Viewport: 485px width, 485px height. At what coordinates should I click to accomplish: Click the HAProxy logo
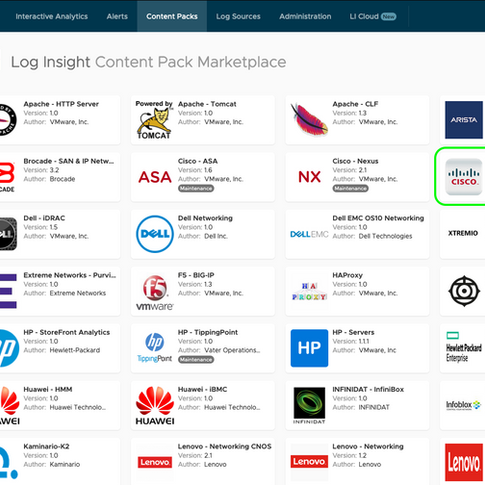point(309,292)
